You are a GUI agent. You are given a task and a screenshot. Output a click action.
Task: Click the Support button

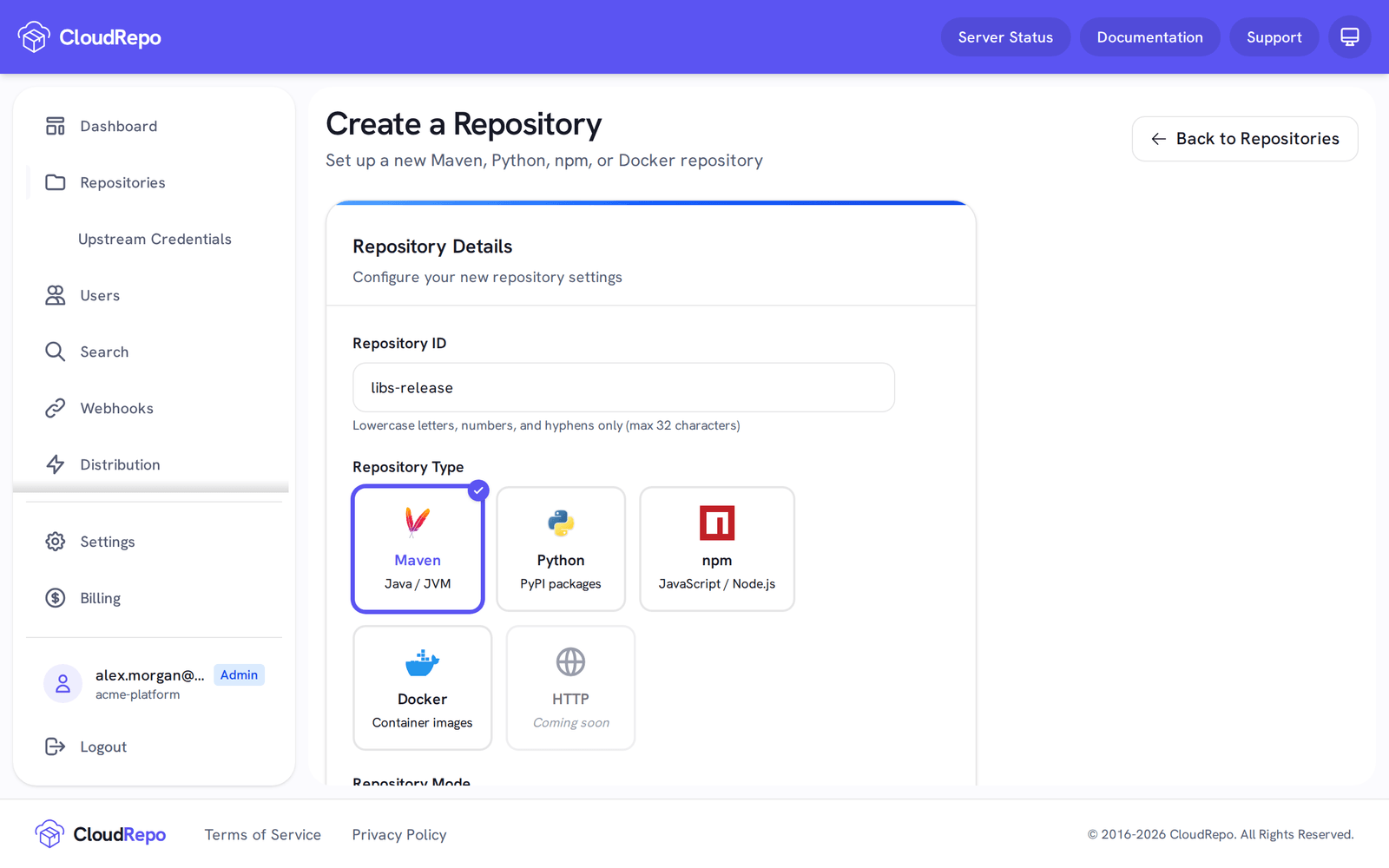(1274, 37)
